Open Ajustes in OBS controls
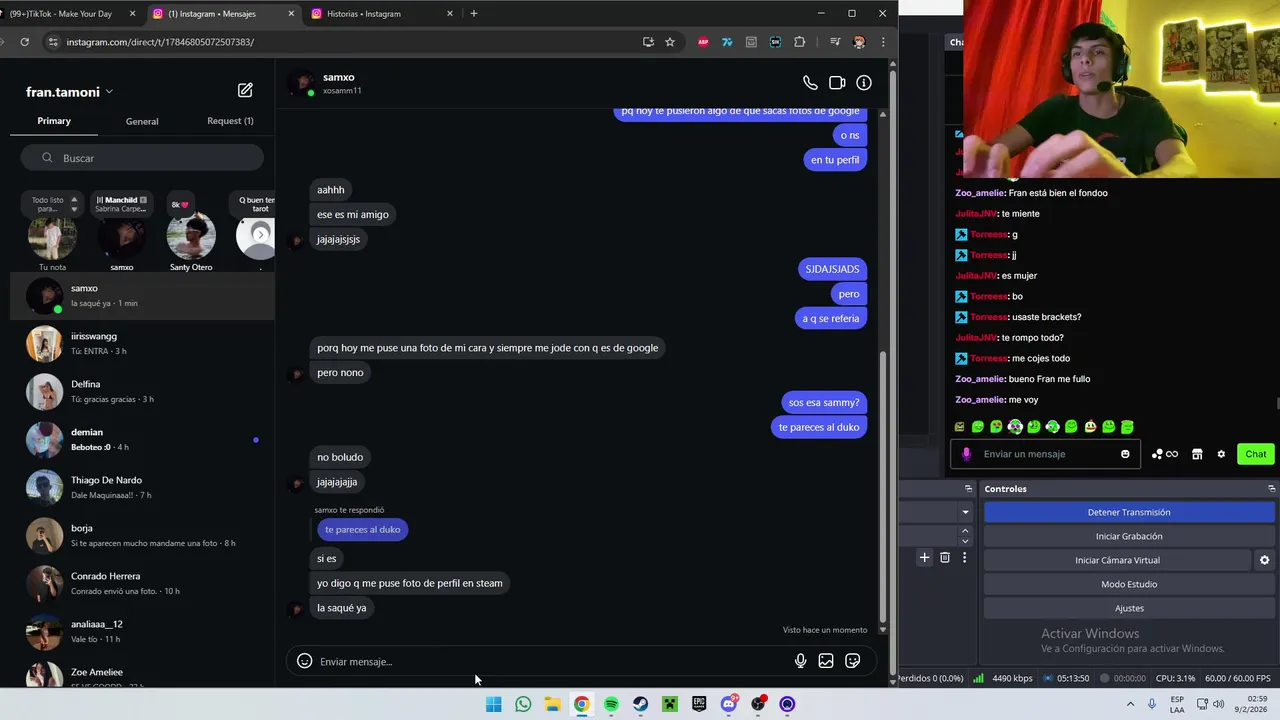This screenshot has height=720, width=1280. [x=1129, y=608]
